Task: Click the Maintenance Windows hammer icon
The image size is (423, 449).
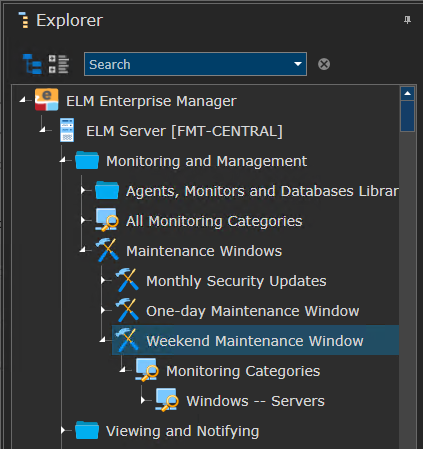Action: coord(107,250)
